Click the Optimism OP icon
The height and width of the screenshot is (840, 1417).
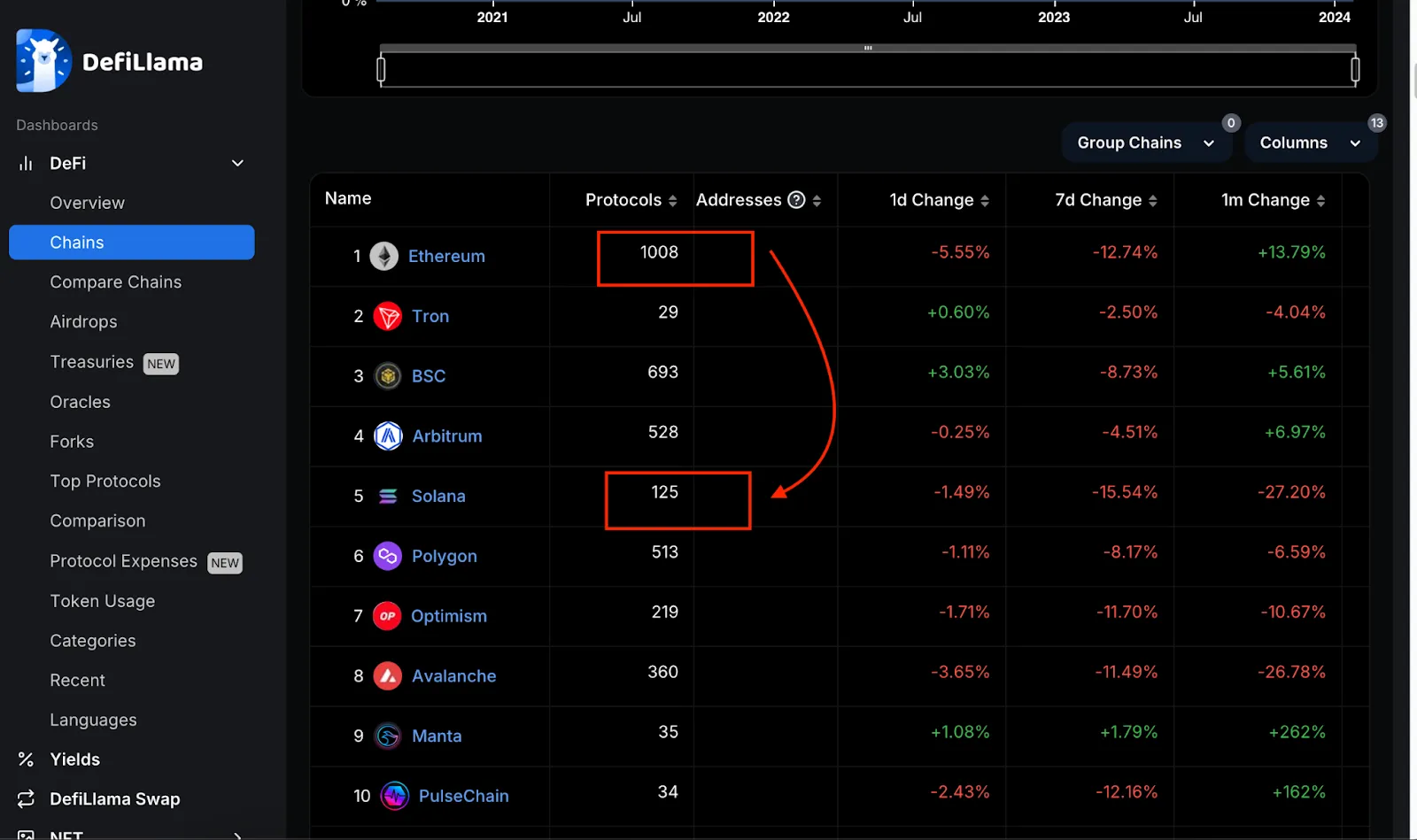click(387, 616)
